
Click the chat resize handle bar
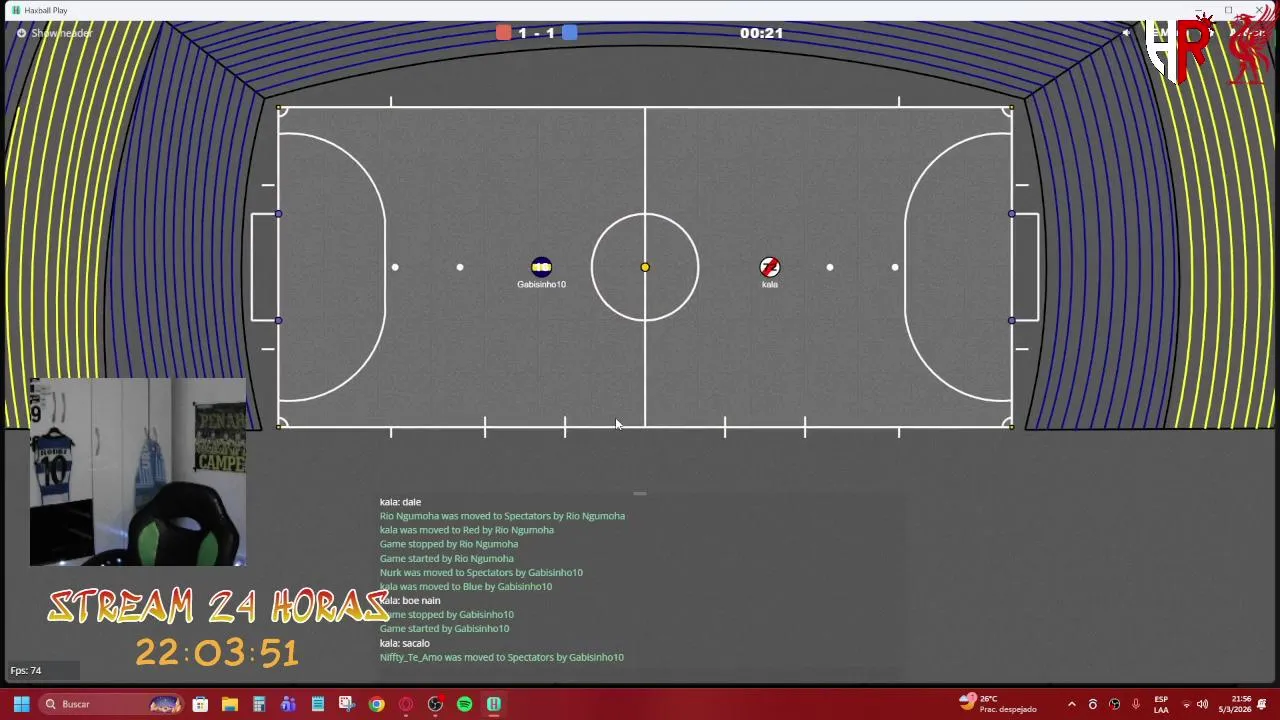(x=640, y=493)
